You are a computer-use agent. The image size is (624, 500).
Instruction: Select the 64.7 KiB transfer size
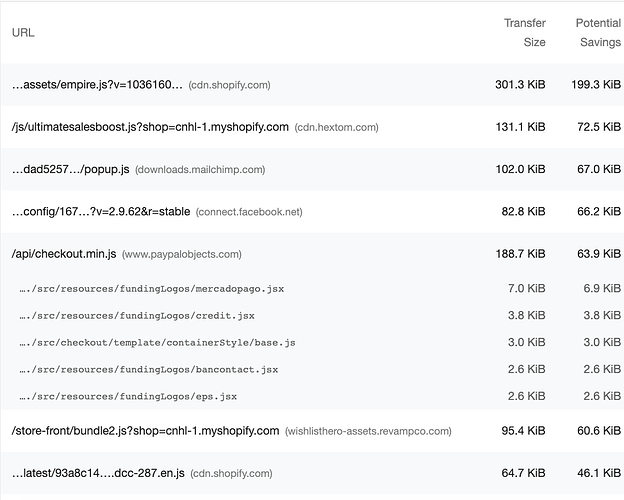coord(523,473)
